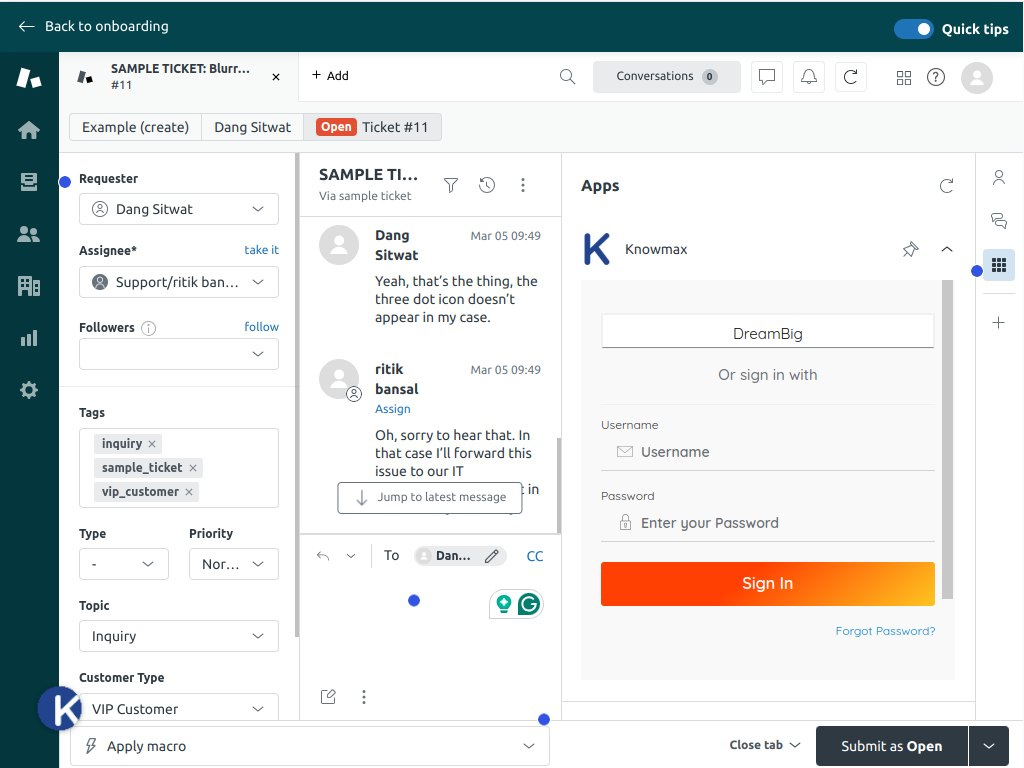Remove the inquiry tag
The image size is (1024, 768).
click(152, 444)
